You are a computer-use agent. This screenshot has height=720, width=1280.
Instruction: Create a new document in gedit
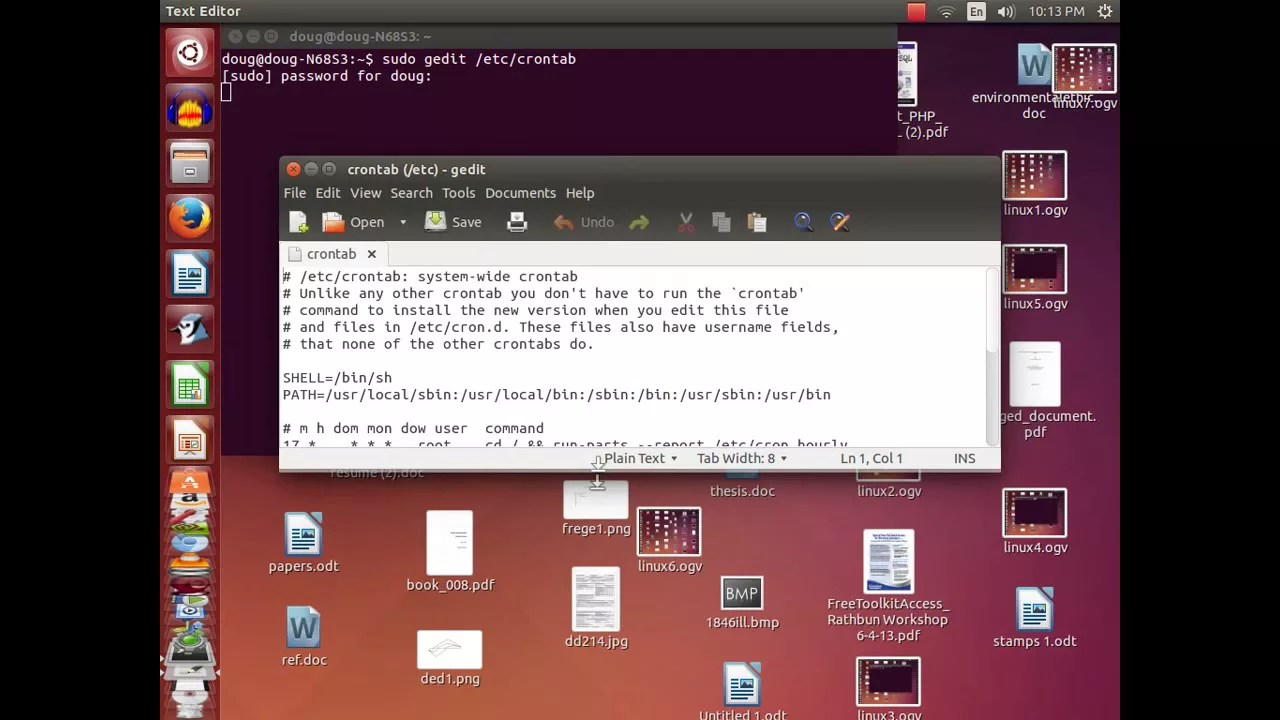[x=298, y=222]
